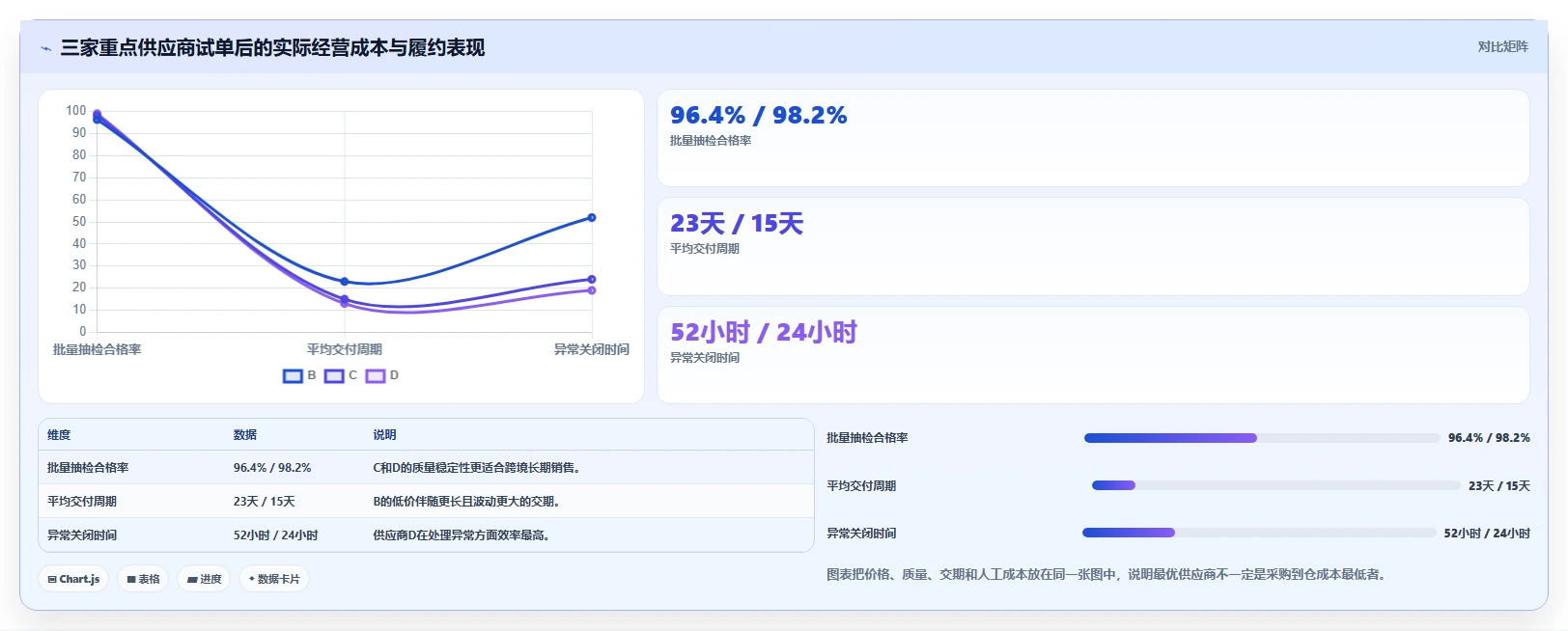
Task: Click the 平均交付周期 progress bar
Action: 1275,485
